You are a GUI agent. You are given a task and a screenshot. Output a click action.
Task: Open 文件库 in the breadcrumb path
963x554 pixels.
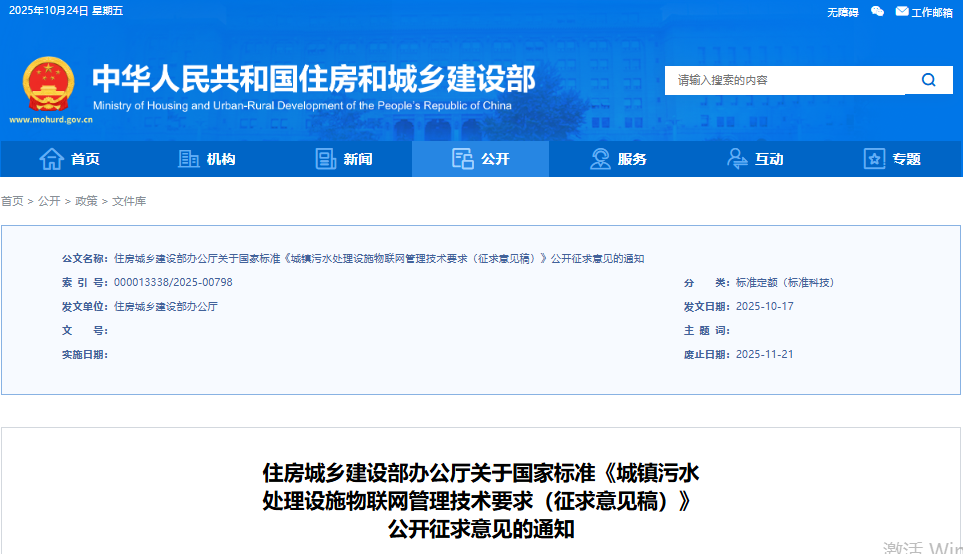coord(129,201)
